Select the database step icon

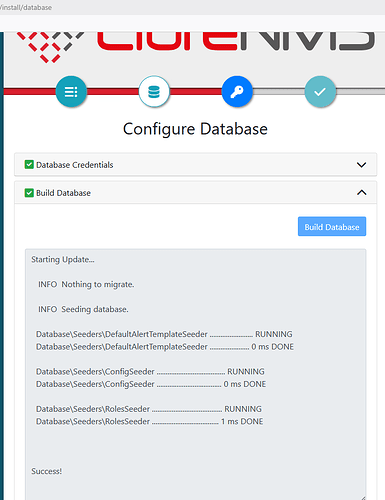pos(154,91)
